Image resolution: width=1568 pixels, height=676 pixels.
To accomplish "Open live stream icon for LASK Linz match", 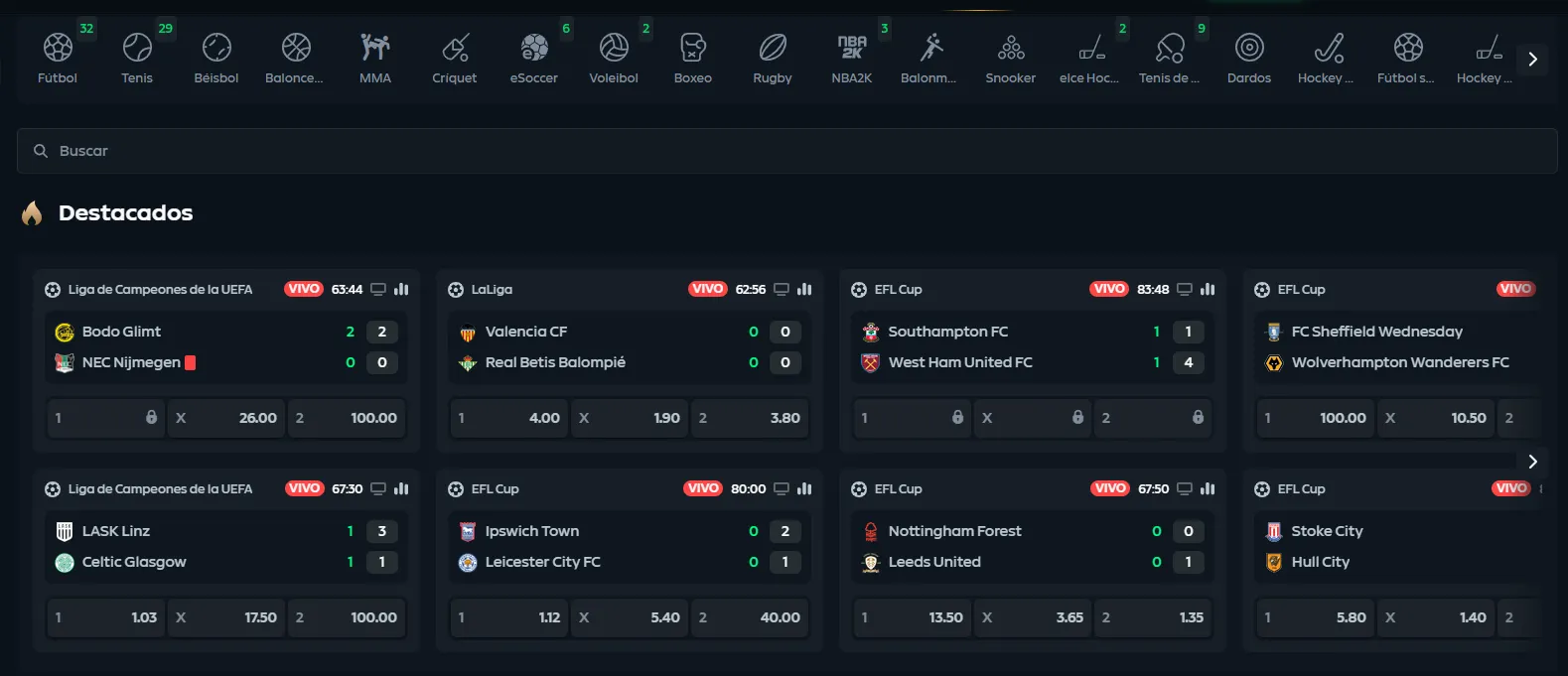I will click(378, 488).
